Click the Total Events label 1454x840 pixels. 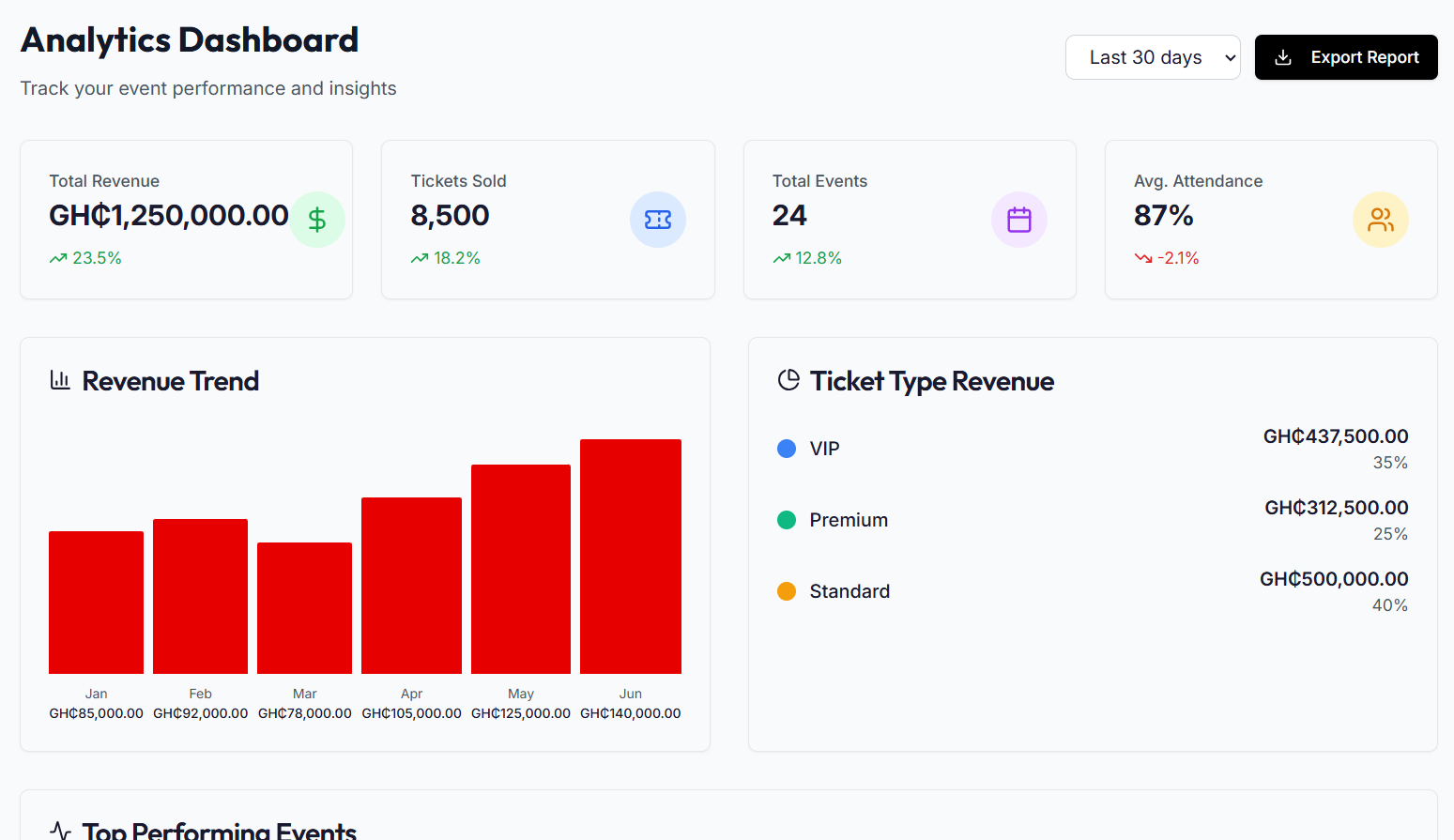[819, 181]
